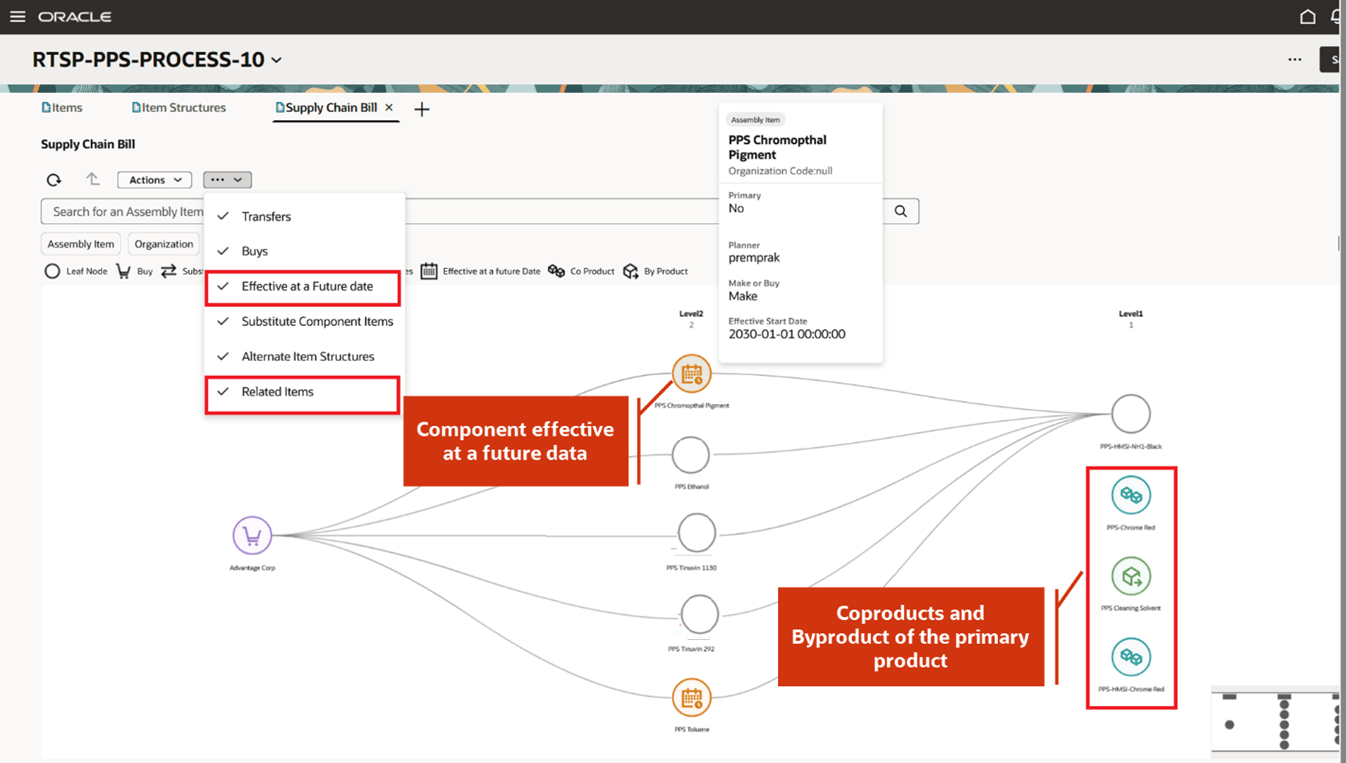Toggle Effective at a Future date option
This screenshot has width=1347, height=763.
304,287
